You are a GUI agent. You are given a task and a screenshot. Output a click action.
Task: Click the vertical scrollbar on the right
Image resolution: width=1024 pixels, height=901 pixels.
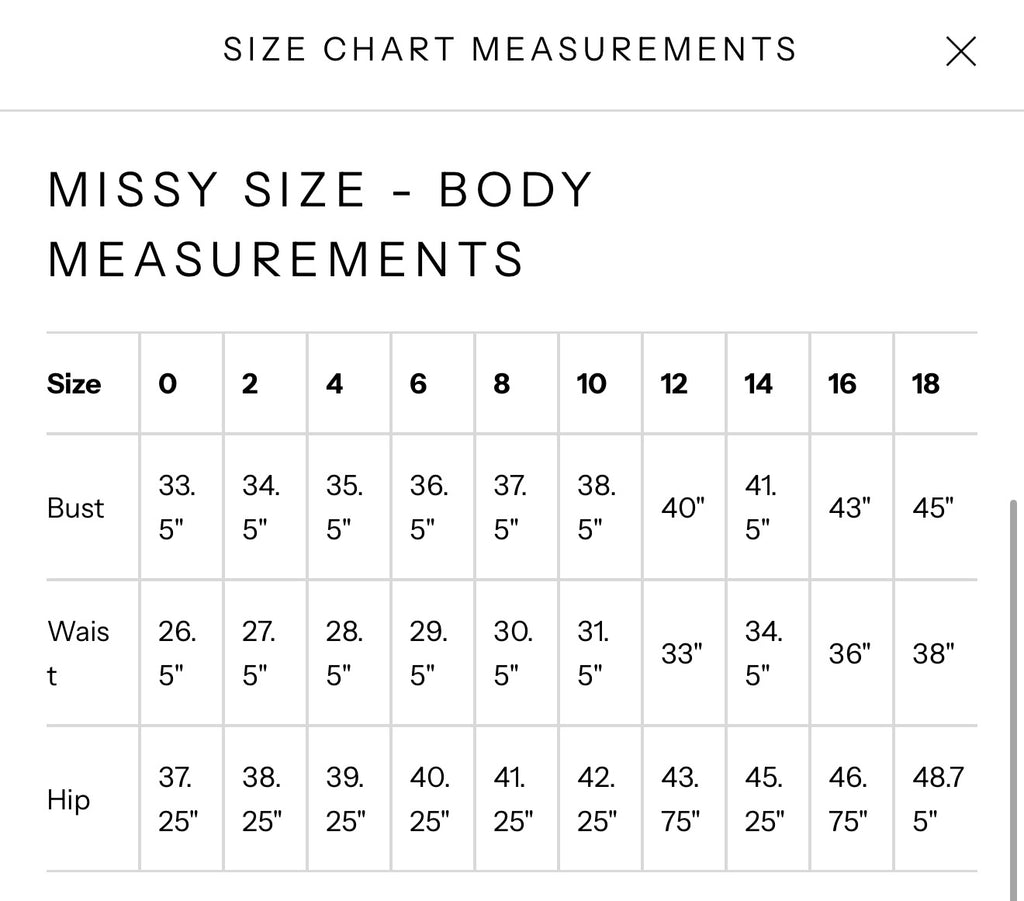(1014, 699)
